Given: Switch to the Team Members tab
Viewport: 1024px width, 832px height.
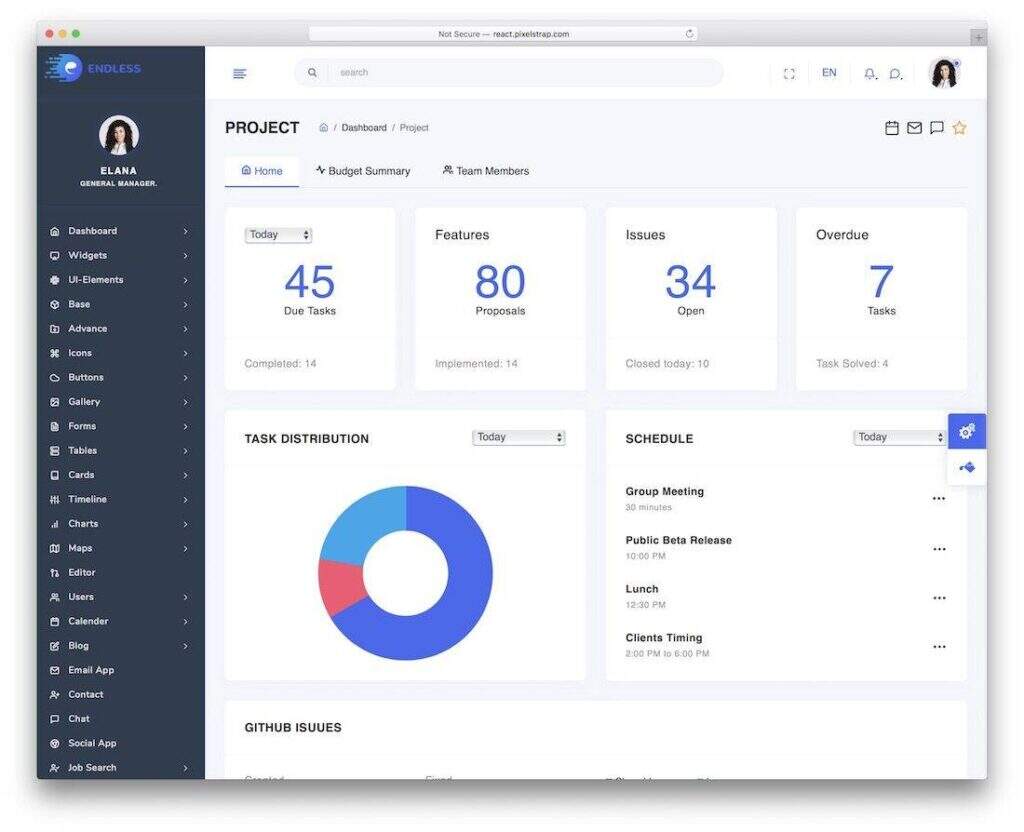Looking at the screenshot, I should click(x=486, y=171).
